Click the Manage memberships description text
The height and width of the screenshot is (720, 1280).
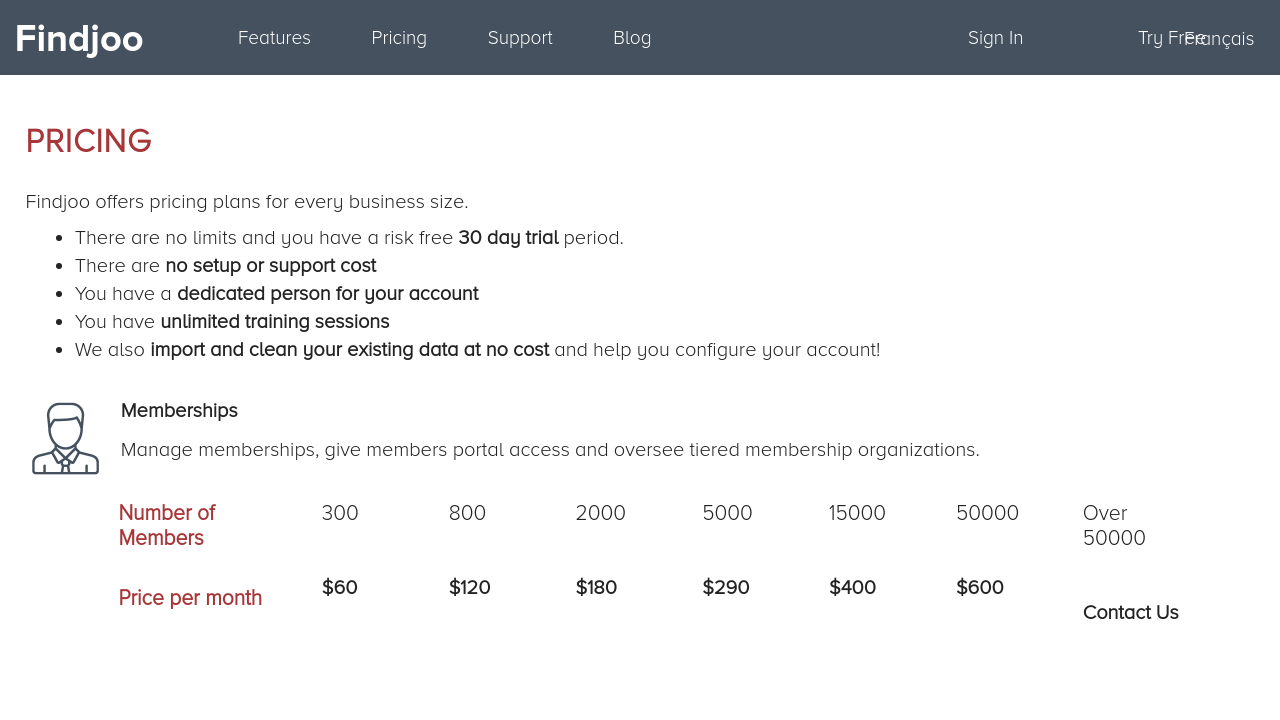[x=550, y=450]
